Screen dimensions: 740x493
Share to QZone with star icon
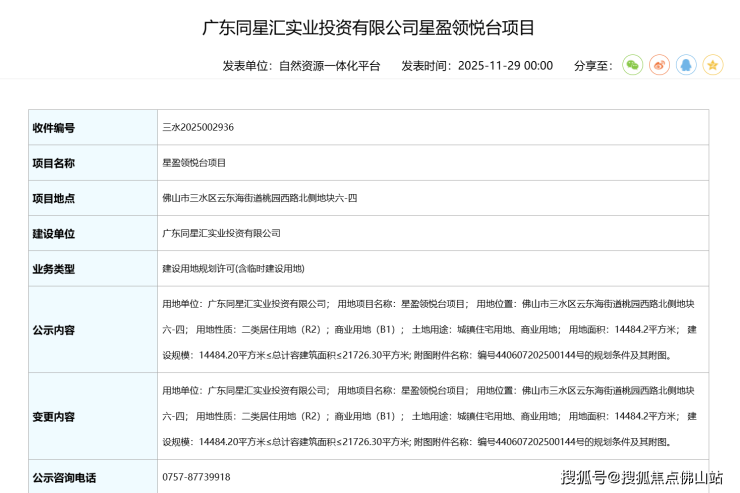[712, 65]
